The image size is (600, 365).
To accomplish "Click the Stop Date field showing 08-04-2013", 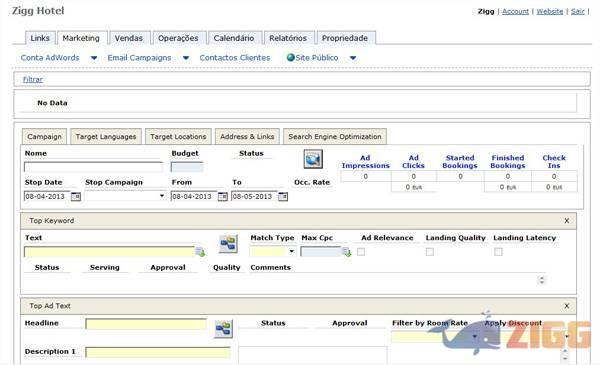I will point(47,196).
